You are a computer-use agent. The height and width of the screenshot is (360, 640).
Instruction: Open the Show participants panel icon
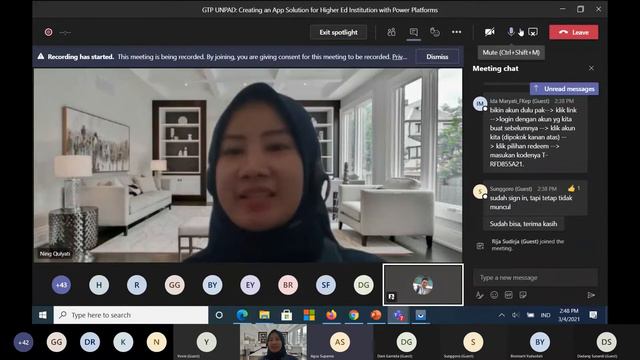coord(391,32)
